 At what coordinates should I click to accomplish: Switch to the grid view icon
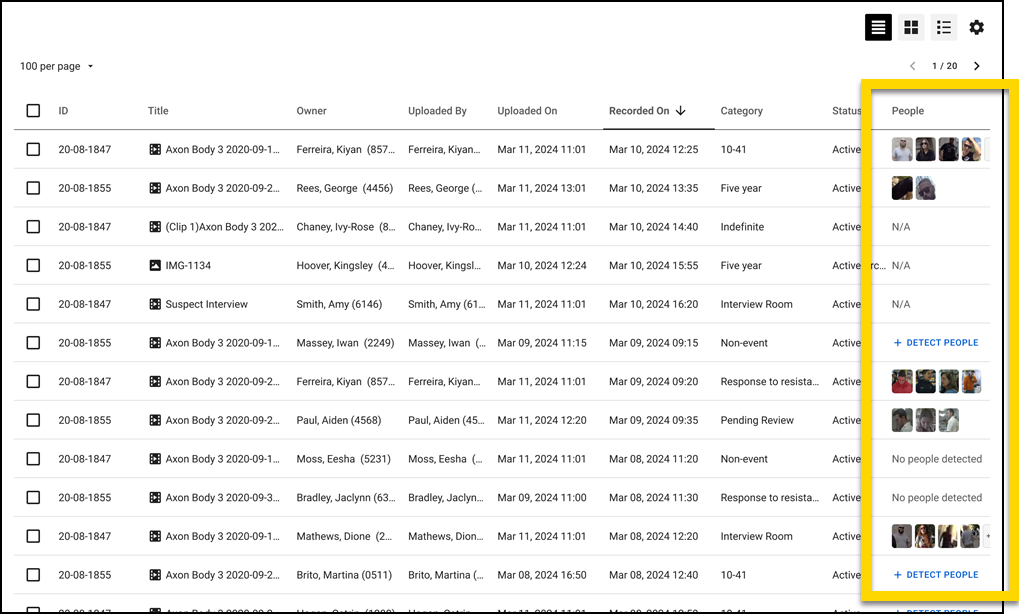(911, 28)
